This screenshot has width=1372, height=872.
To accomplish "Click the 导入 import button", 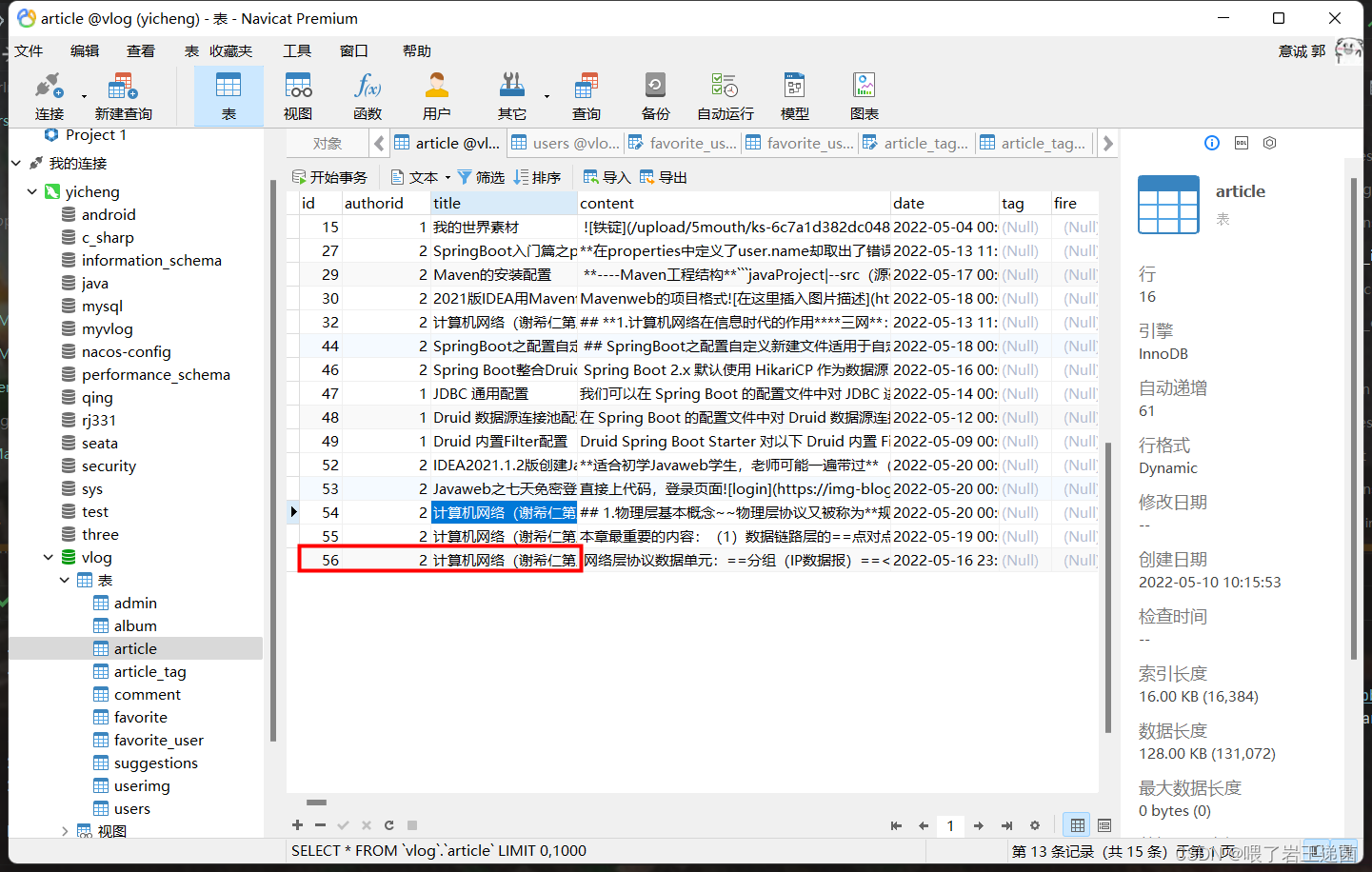I will 606,177.
